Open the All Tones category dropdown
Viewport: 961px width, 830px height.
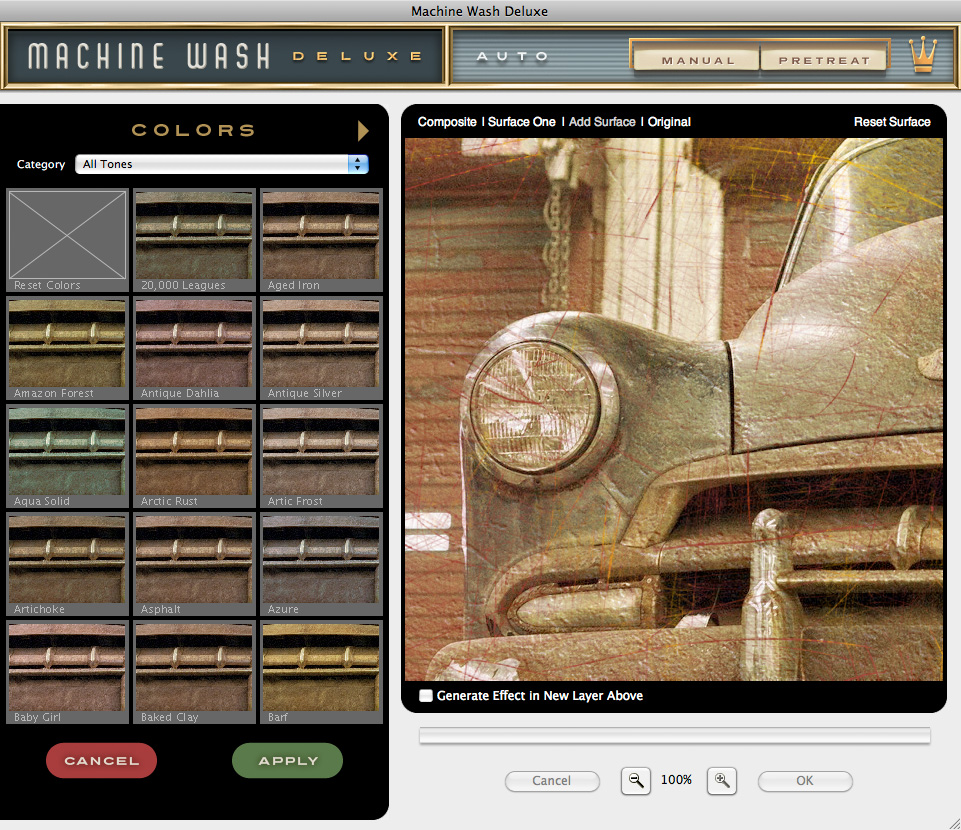click(x=222, y=164)
